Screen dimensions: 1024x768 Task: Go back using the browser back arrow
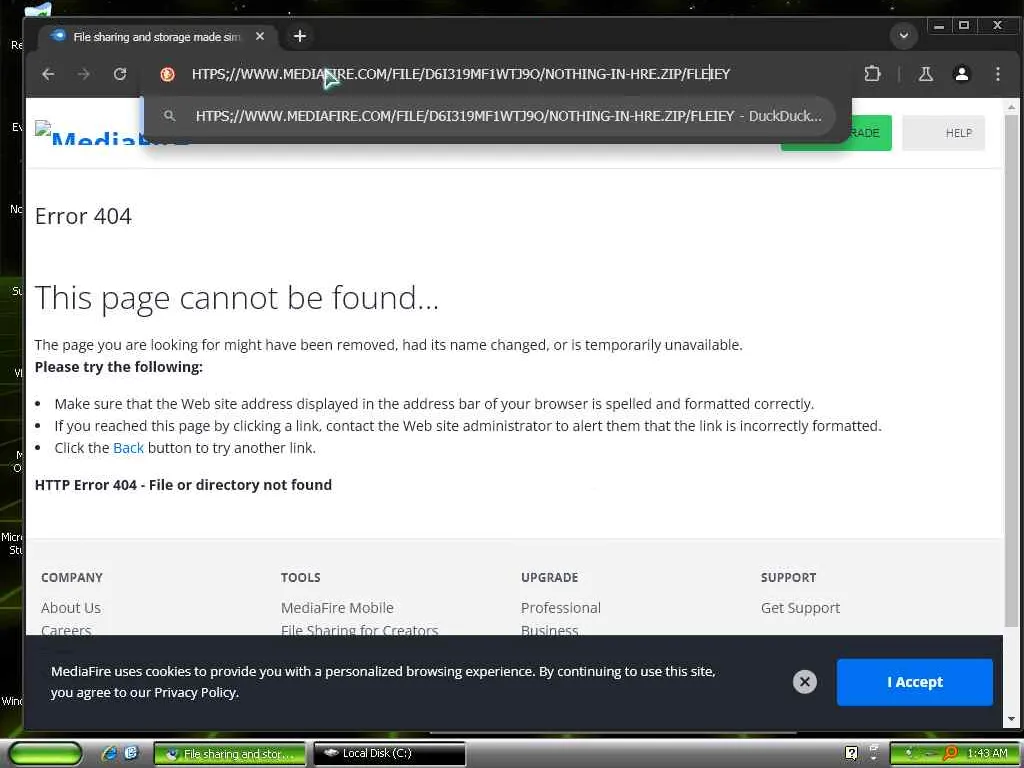(48, 74)
